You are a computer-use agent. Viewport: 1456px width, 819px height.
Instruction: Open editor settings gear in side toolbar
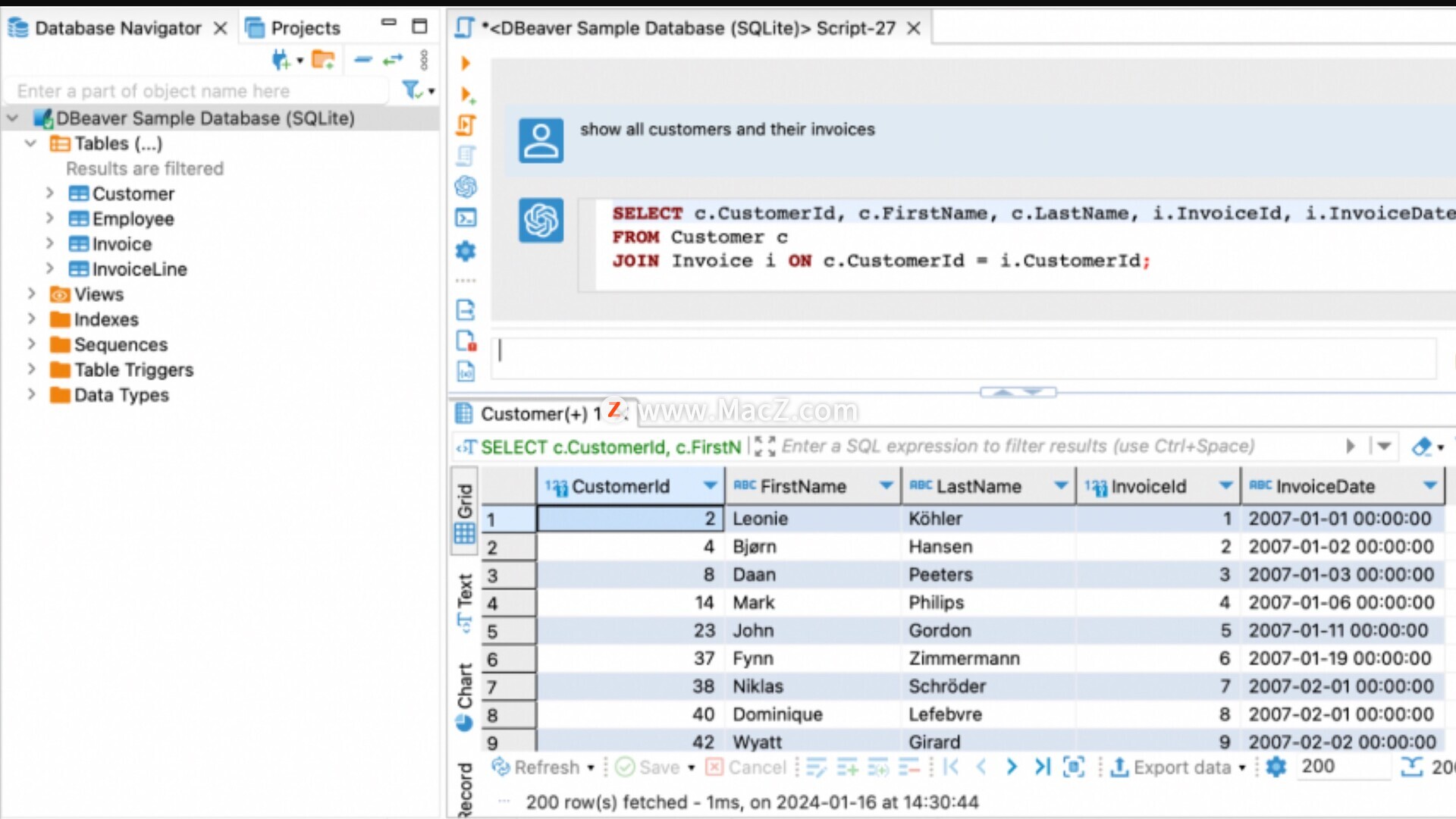(x=466, y=251)
